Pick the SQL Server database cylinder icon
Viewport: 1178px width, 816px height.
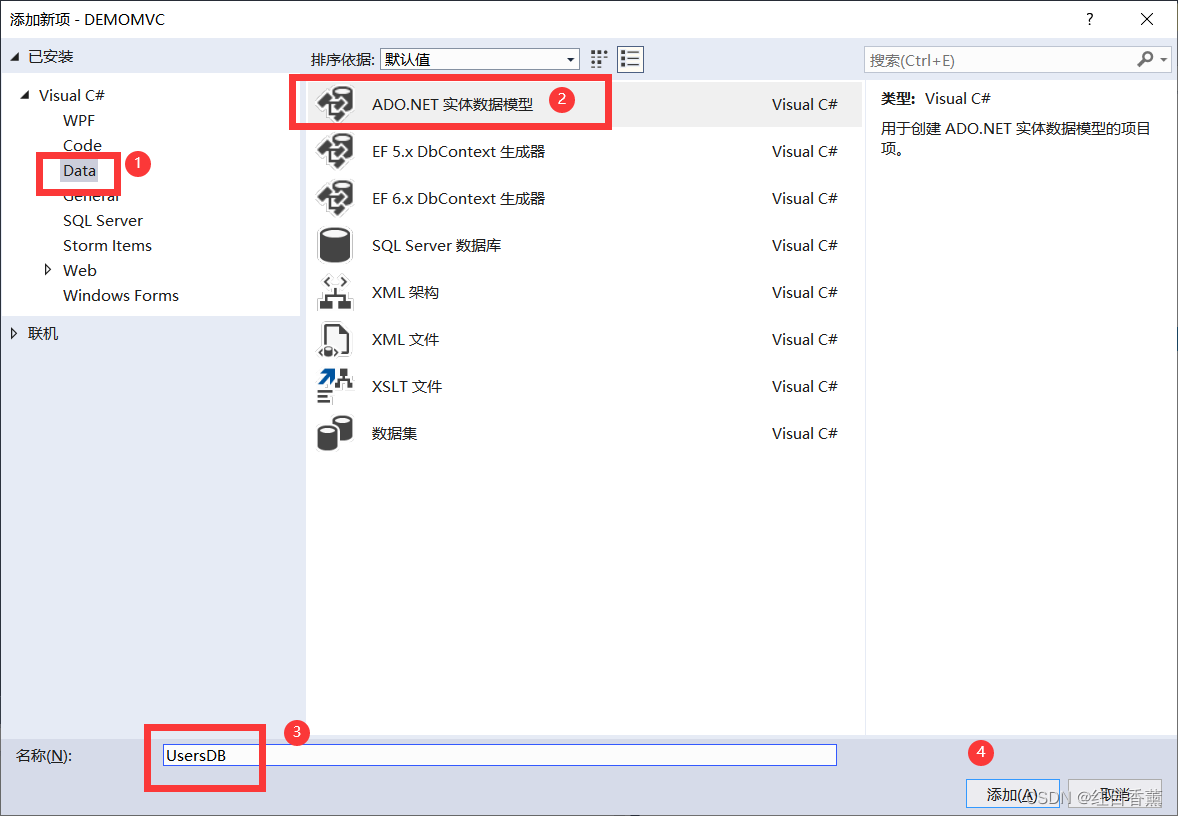335,245
